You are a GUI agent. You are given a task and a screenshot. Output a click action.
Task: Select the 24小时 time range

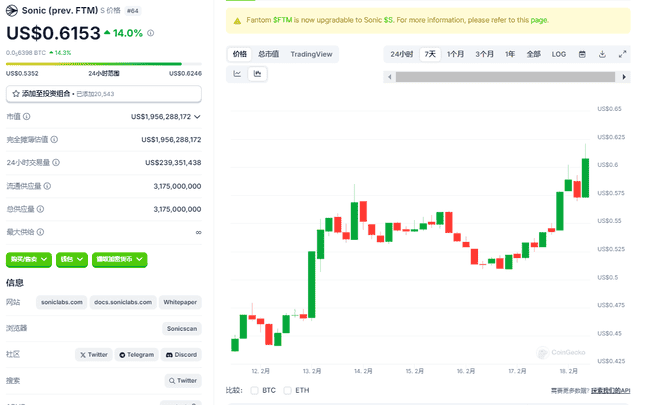click(x=402, y=54)
